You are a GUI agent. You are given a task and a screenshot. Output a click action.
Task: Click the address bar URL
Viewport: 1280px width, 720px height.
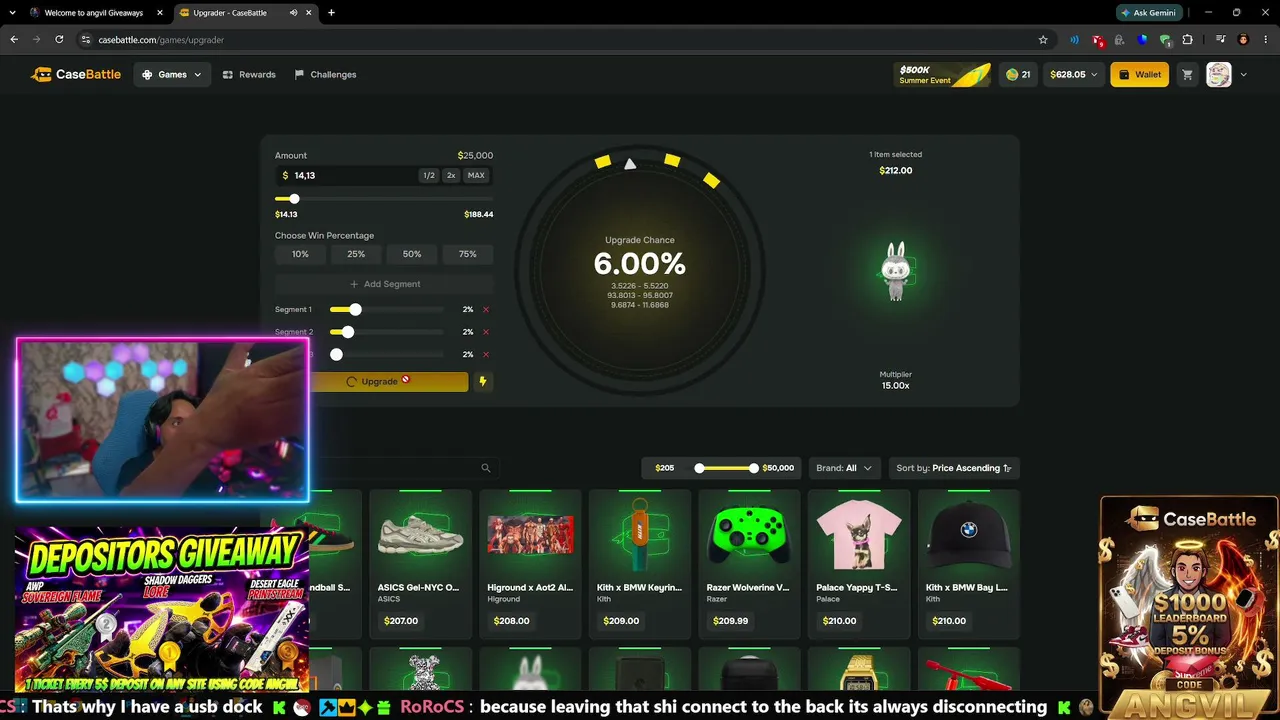161,40
